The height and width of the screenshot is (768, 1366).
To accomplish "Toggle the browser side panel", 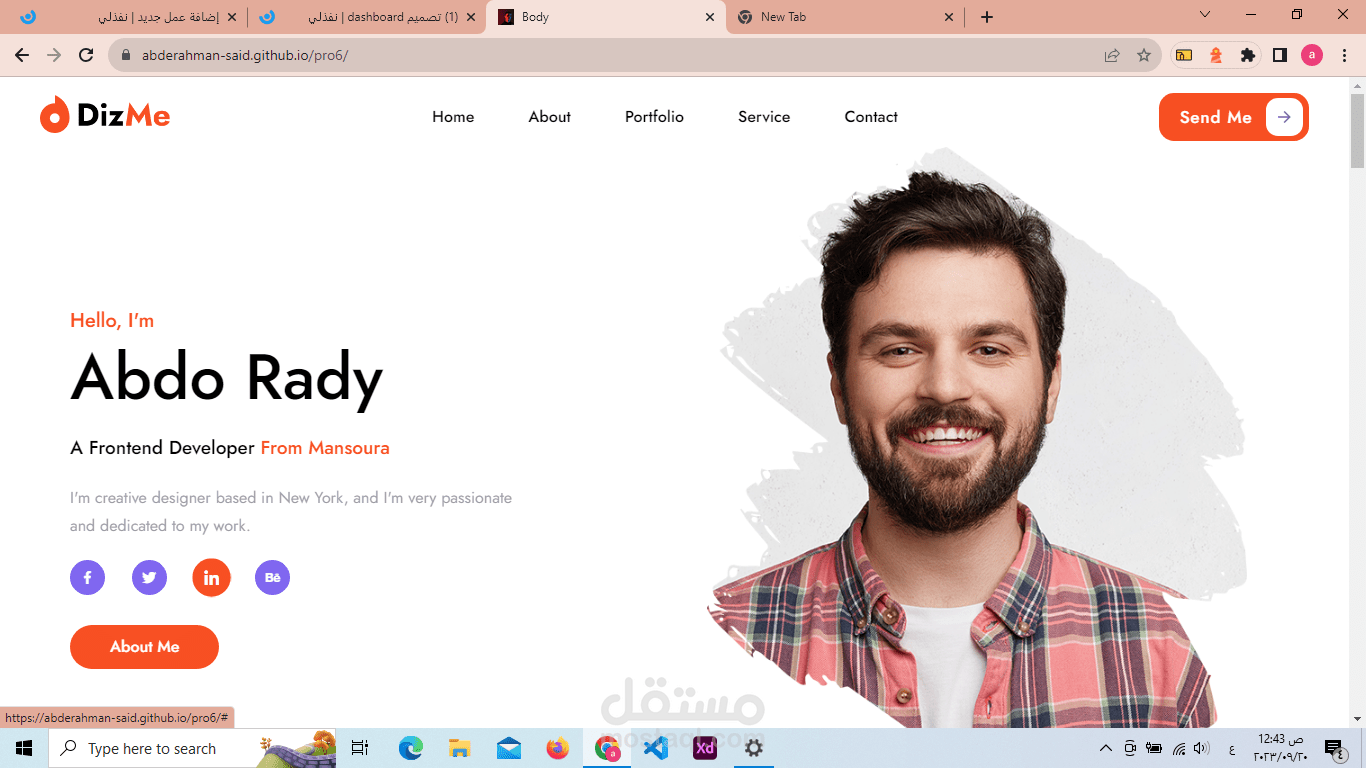I will tap(1280, 55).
